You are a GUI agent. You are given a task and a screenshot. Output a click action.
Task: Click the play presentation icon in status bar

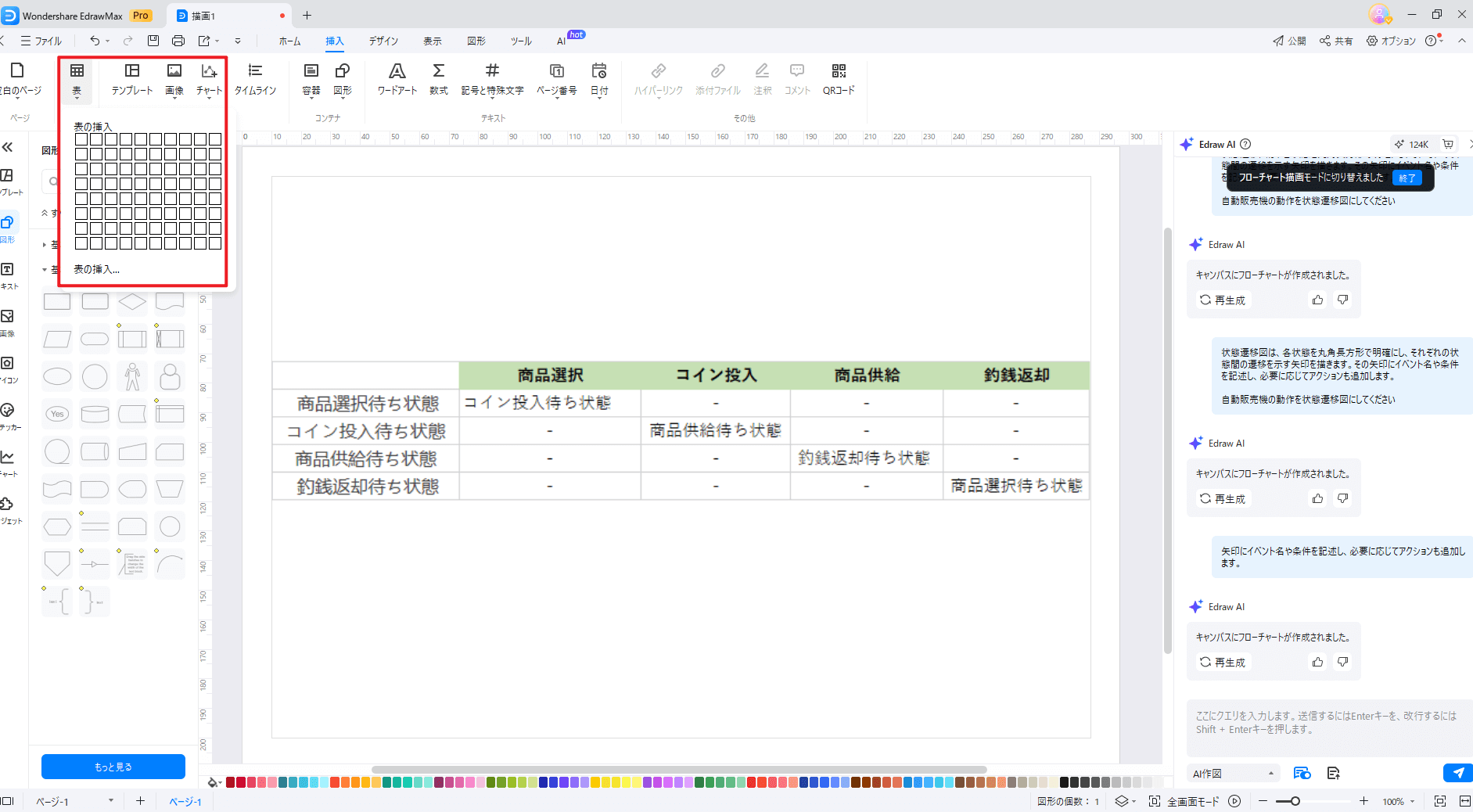point(1234,801)
